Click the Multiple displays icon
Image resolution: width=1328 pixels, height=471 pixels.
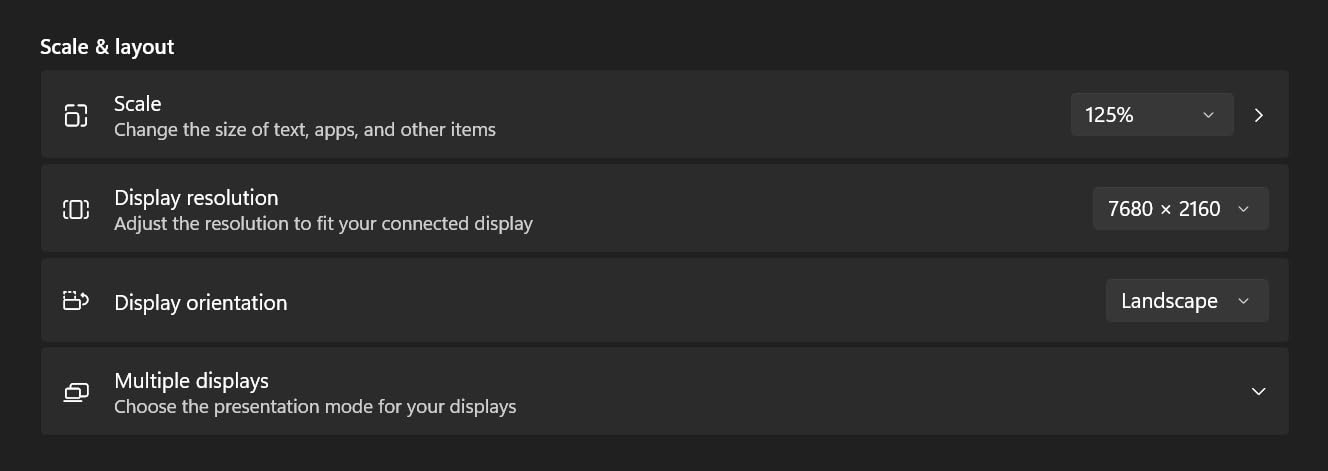point(76,392)
